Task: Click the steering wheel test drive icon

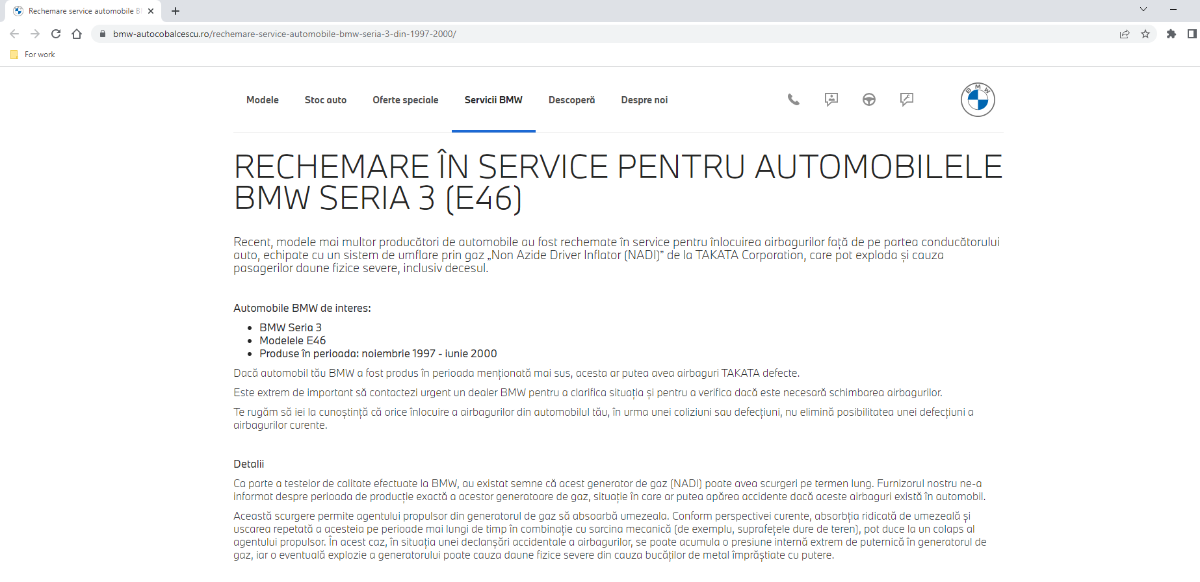Action: [869, 100]
